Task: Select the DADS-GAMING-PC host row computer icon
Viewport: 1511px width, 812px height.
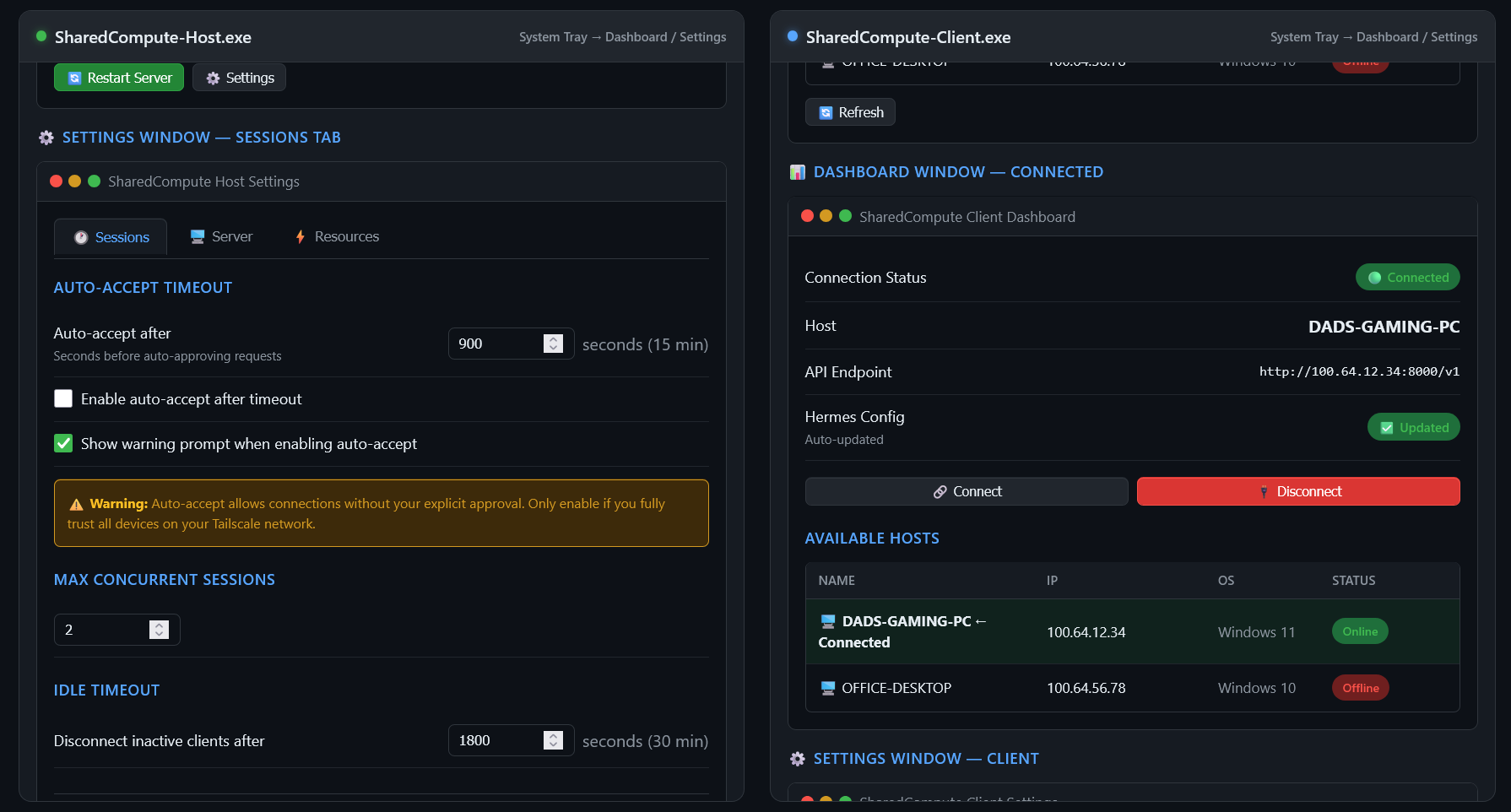Action: [828, 621]
